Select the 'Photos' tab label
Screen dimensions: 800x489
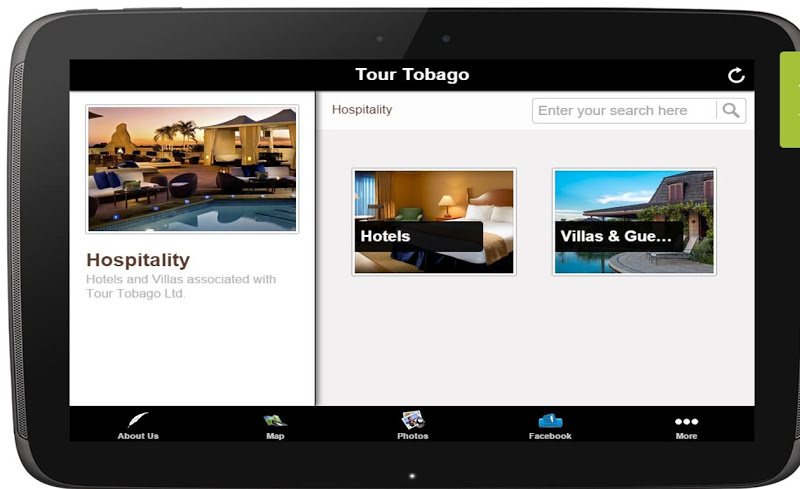pos(413,436)
